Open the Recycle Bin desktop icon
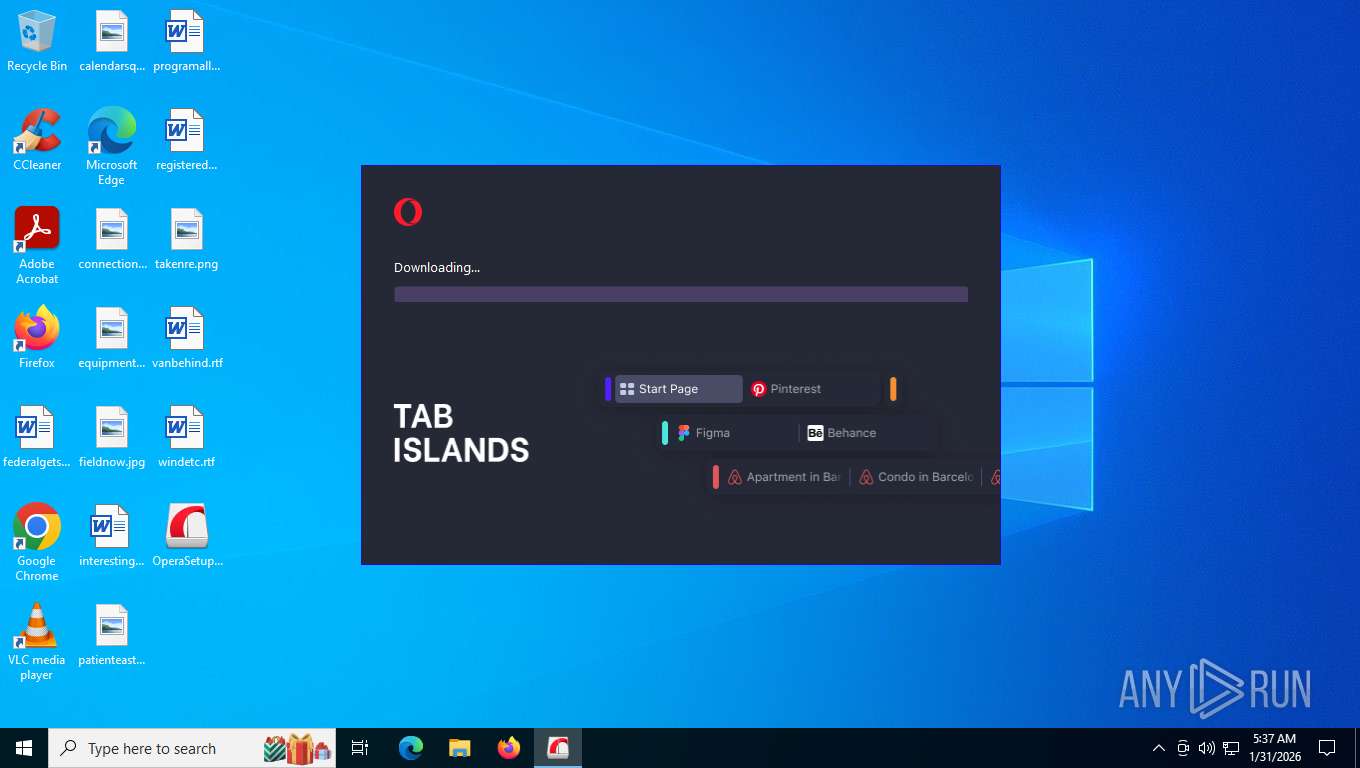 pyautogui.click(x=37, y=41)
